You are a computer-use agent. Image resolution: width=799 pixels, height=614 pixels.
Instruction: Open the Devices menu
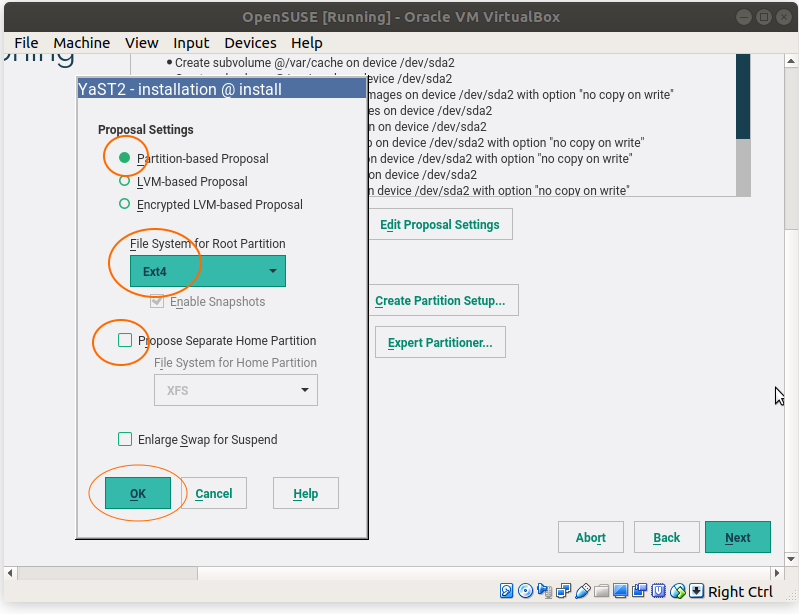pos(250,43)
